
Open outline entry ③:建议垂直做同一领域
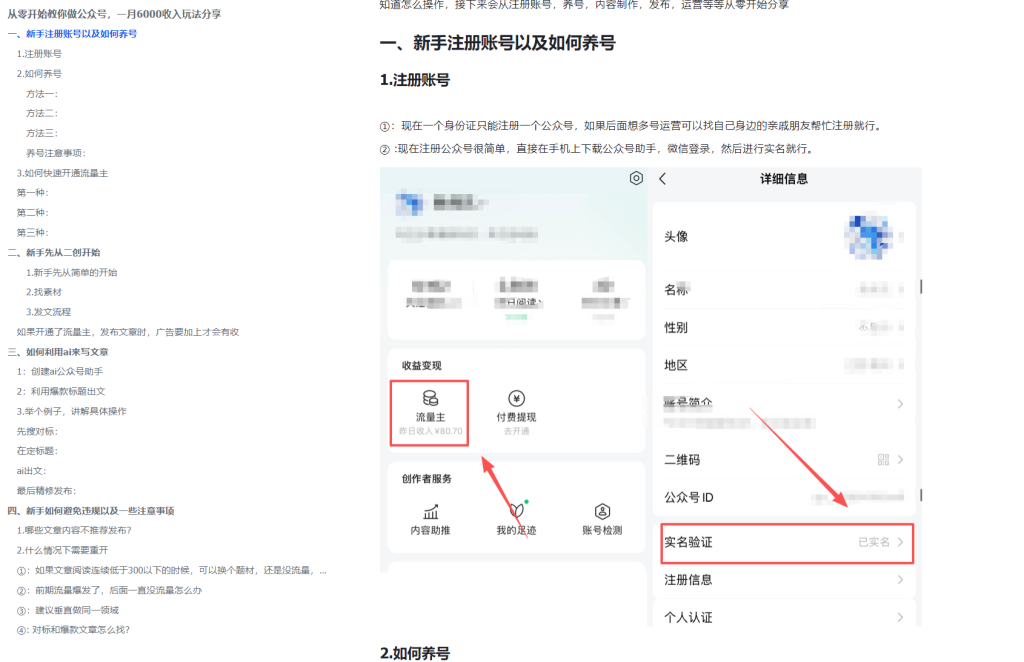point(68,610)
